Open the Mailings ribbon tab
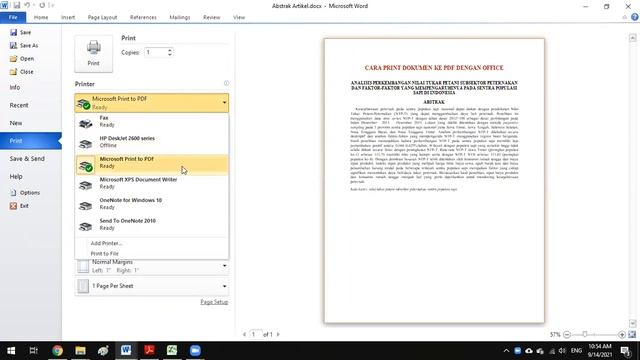 coord(180,17)
